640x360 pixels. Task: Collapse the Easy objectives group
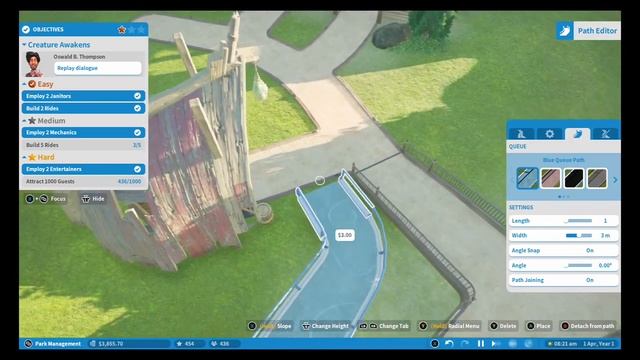(x=24, y=84)
